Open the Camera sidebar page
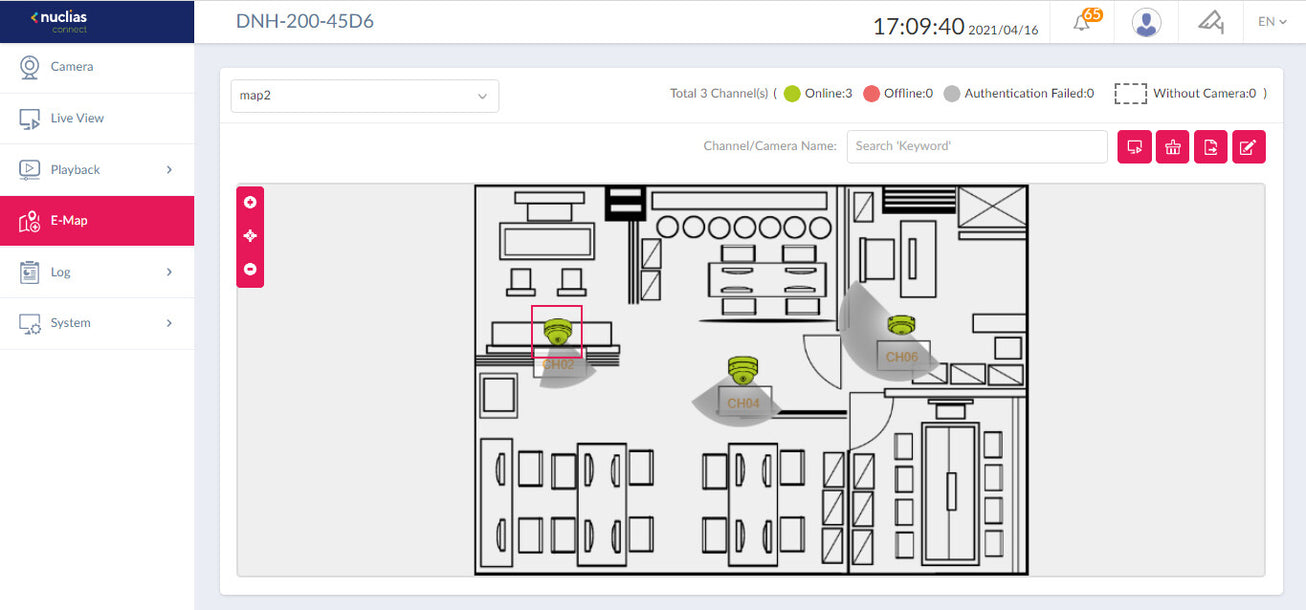The height and width of the screenshot is (610, 1306). pos(72,67)
